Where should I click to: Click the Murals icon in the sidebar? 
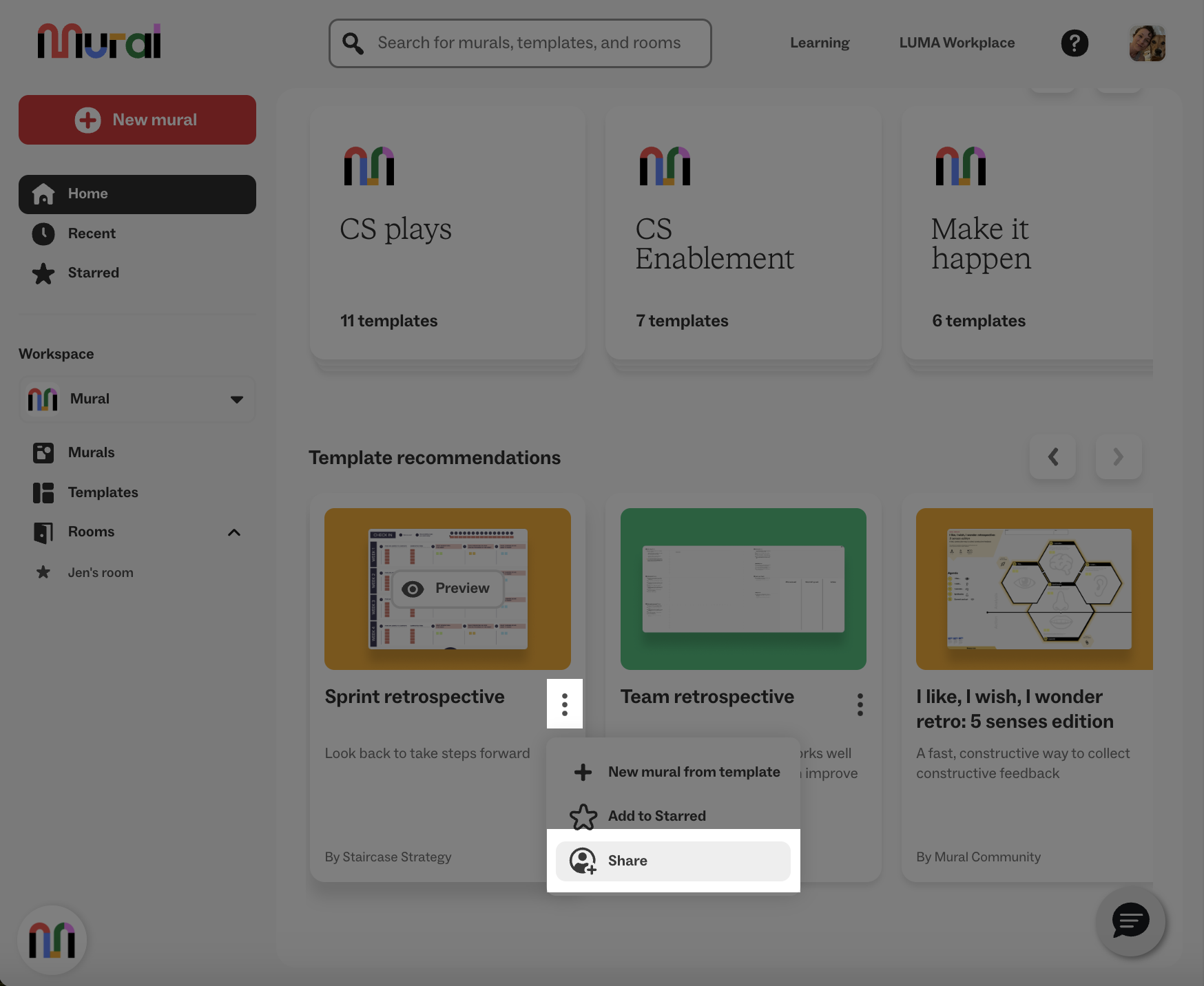(43, 453)
